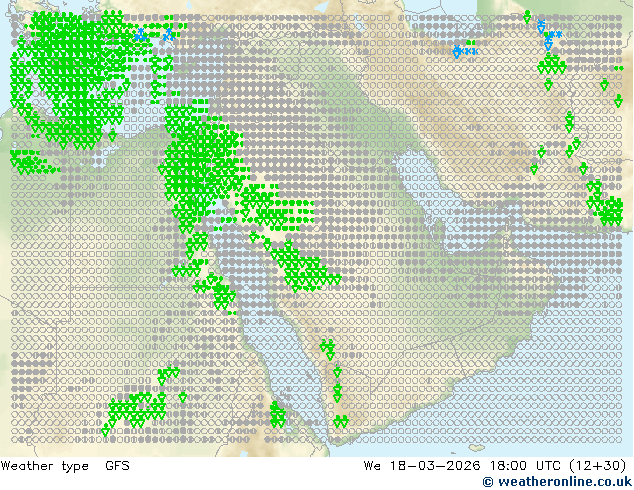This screenshot has width=634, height=490.
Task: Click the 'We 18-03-2026 18:00 UTC (12+30)' timestamp
Action: [x=495, y=466]
